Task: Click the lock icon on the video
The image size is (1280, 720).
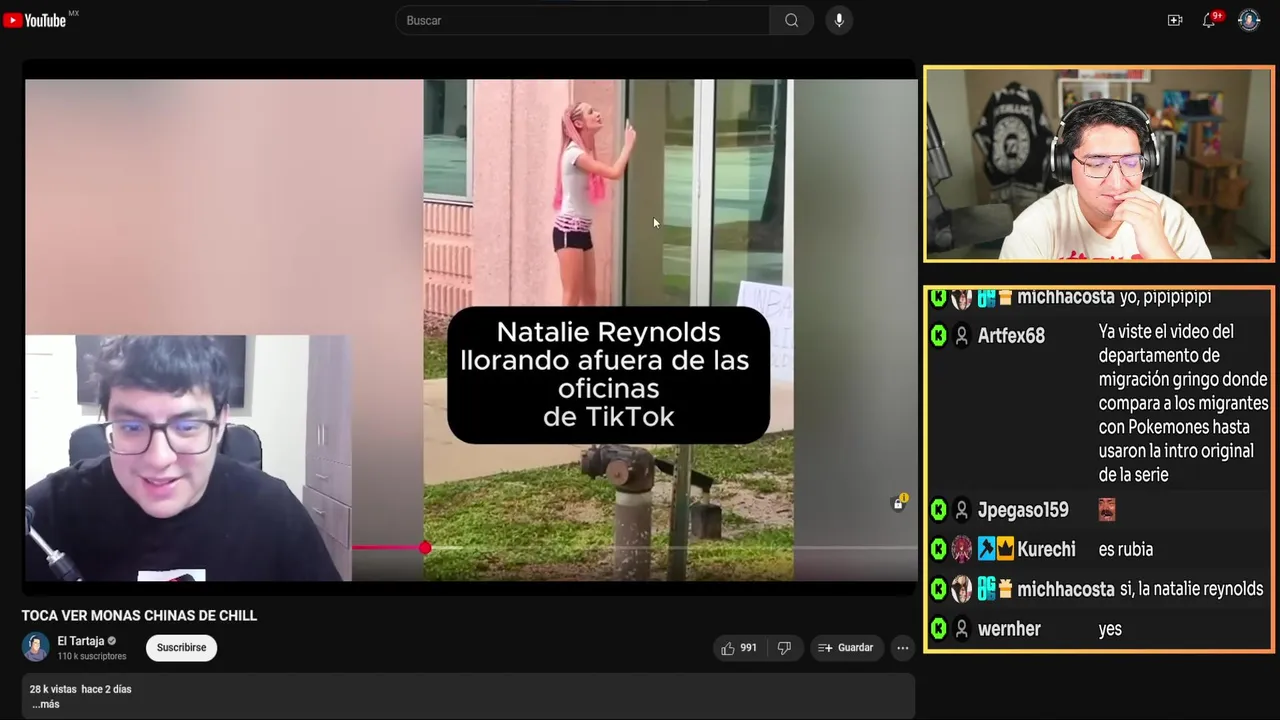Action: point(898,503)
